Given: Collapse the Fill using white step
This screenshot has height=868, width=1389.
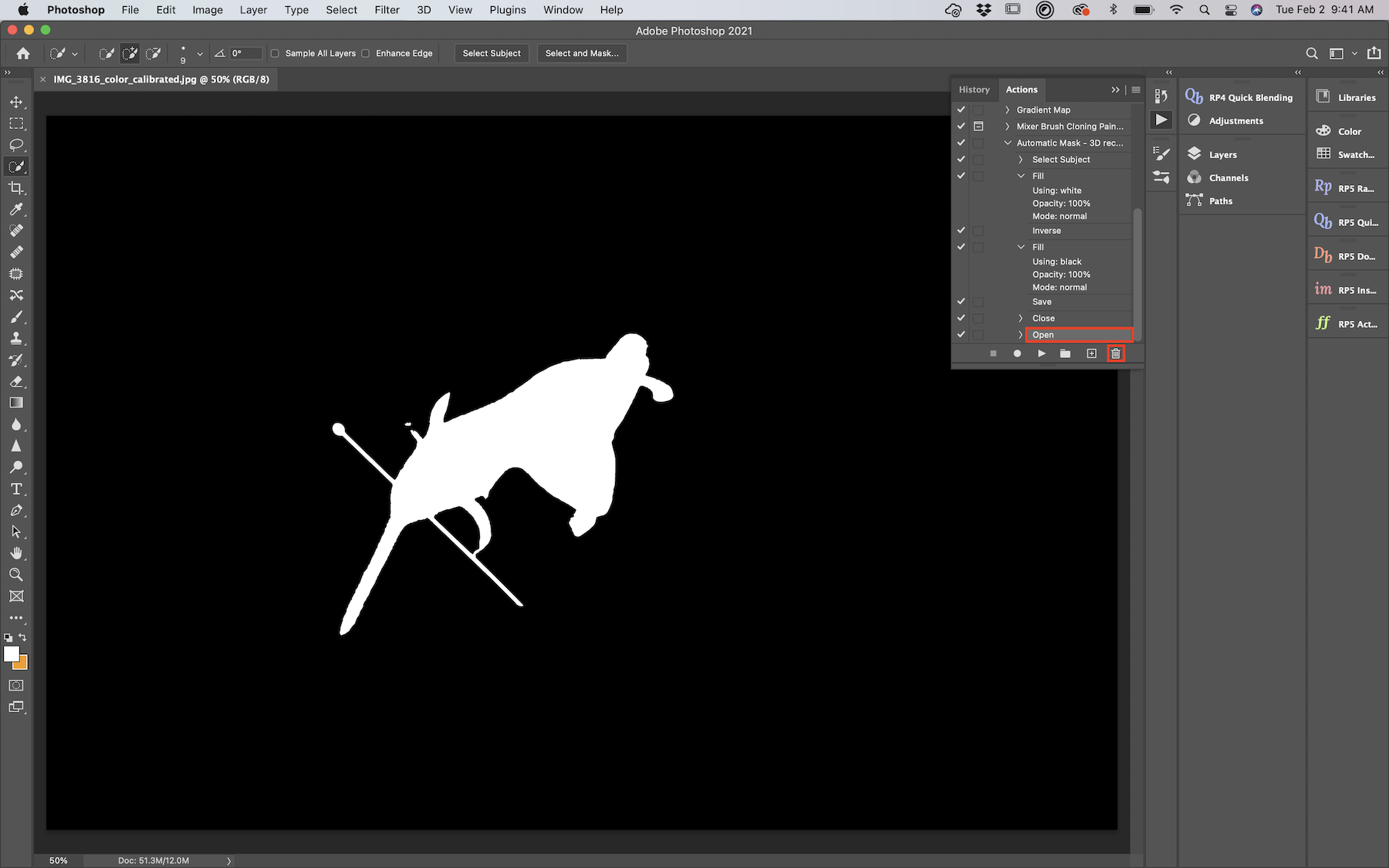Looking at the screenshot, I should point(1021,176).
